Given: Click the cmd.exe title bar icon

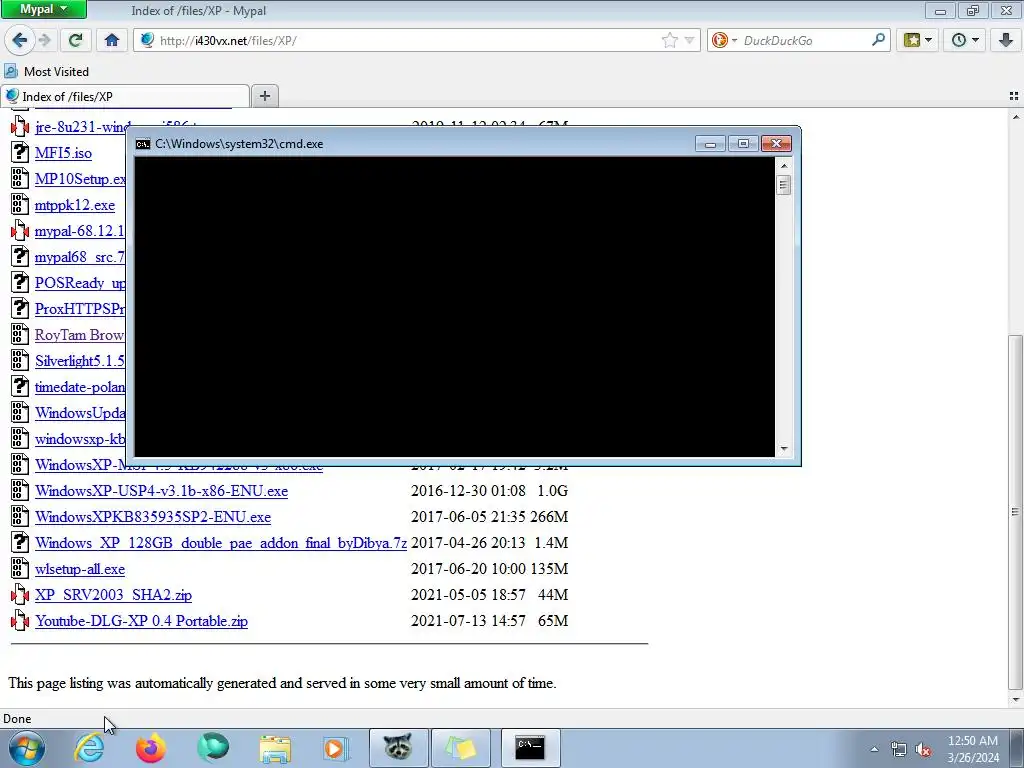Looking at the screenshot, I should 143,144.
